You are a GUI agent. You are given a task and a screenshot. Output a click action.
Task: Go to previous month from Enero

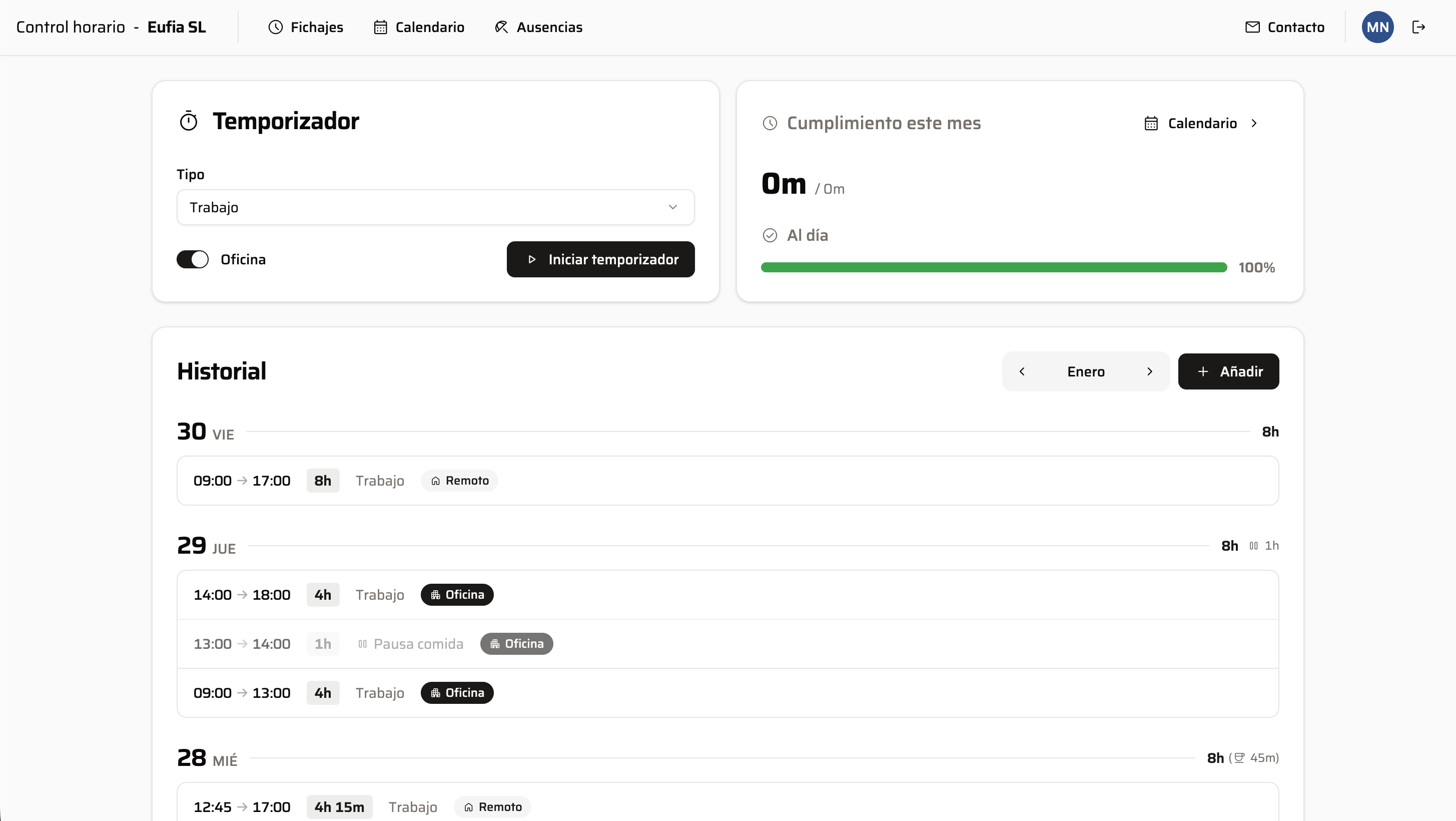(x=1022, y=371)
